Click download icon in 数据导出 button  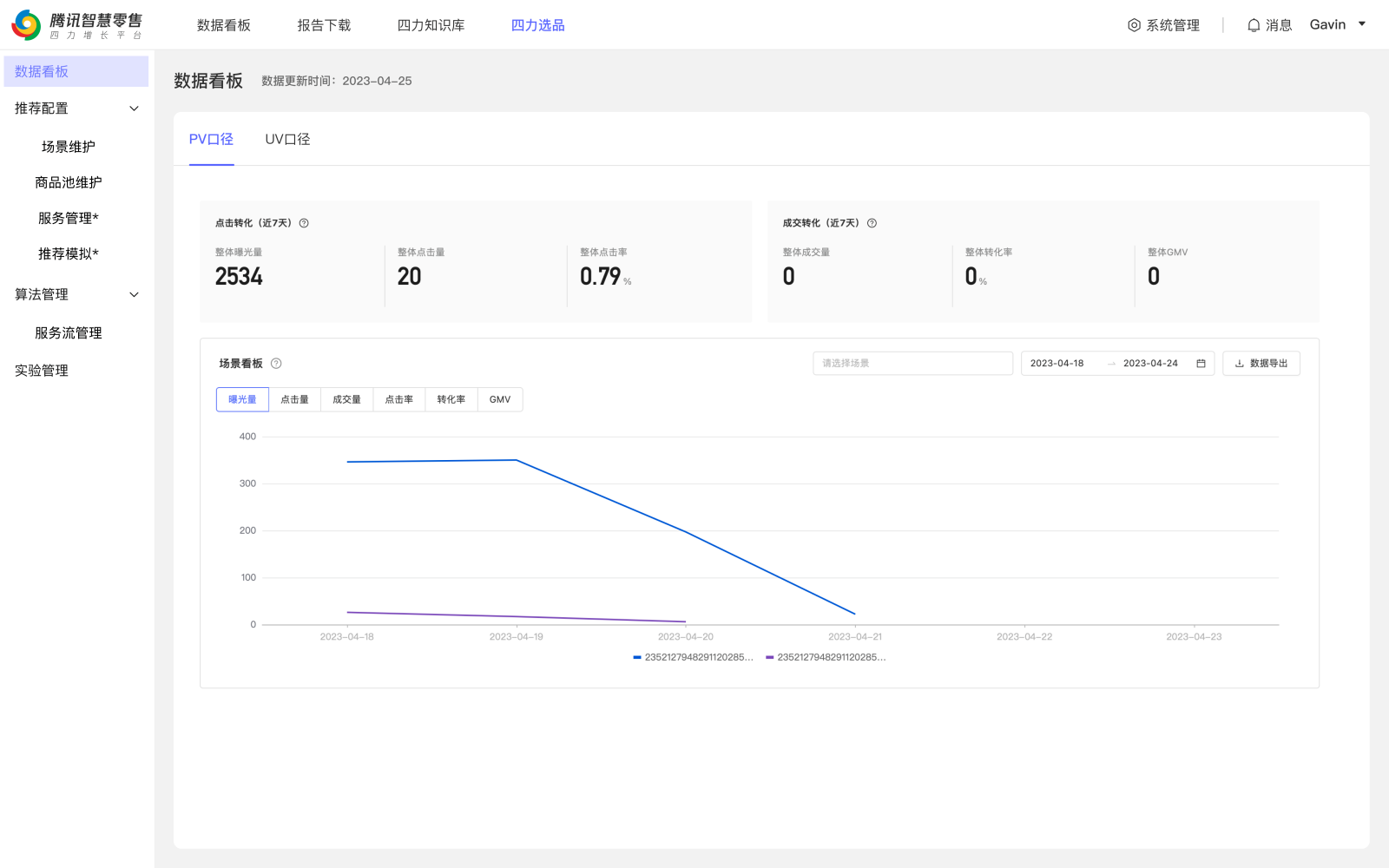coord(1240,364)
